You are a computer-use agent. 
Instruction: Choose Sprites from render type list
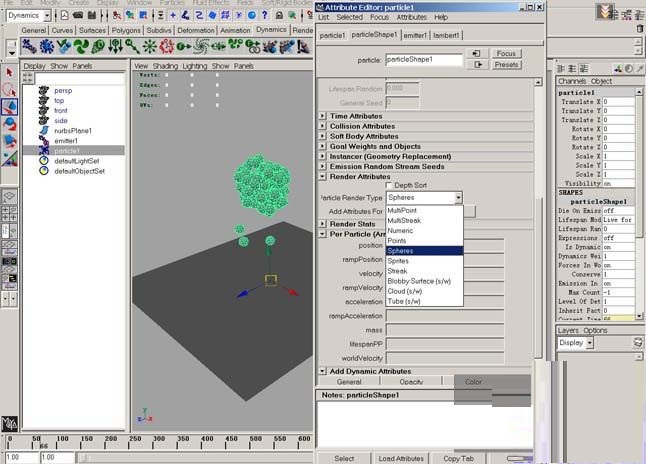(x=424, y=261)
